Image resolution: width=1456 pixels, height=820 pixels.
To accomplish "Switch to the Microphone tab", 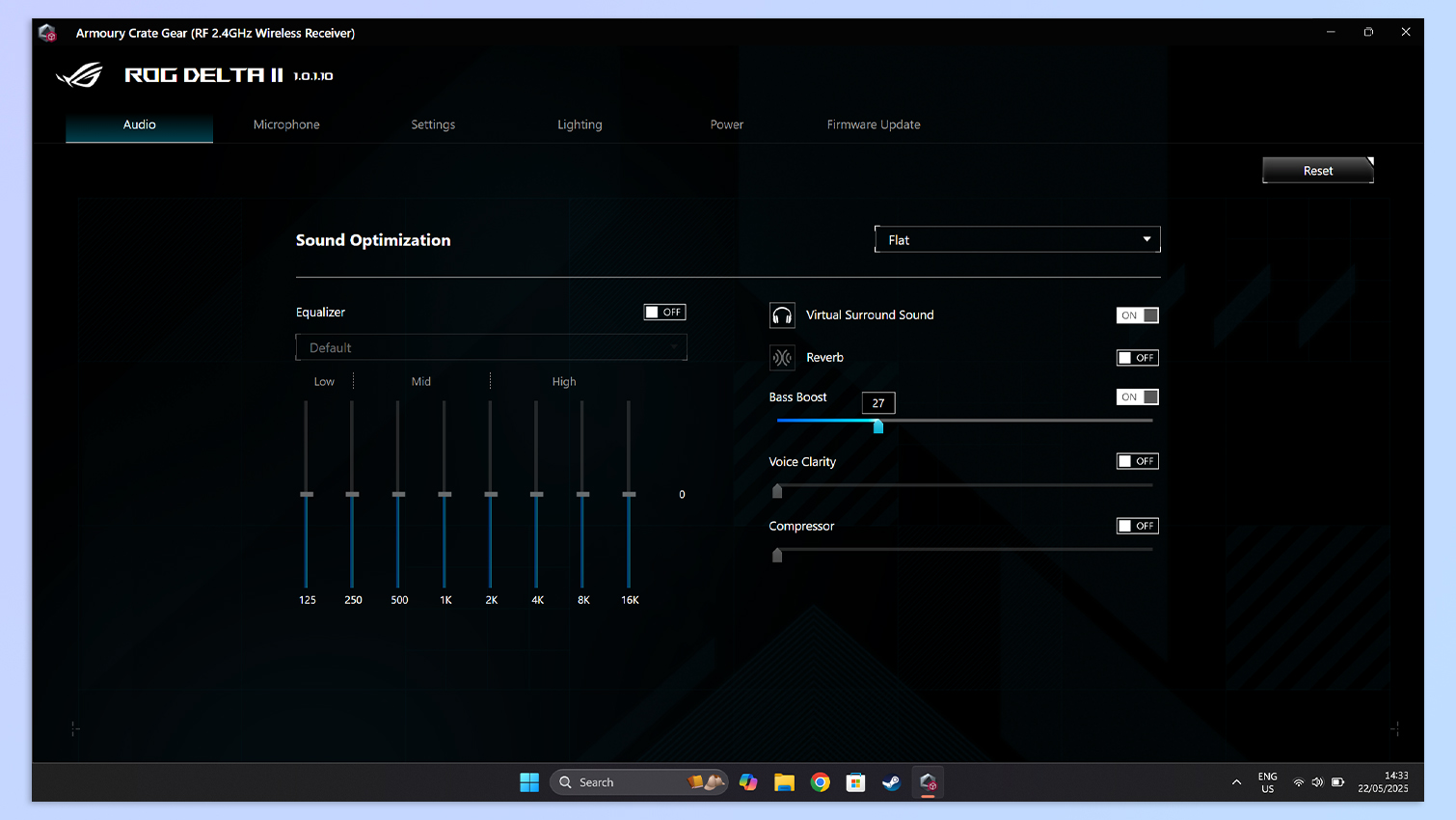I will tap(286, 124).
